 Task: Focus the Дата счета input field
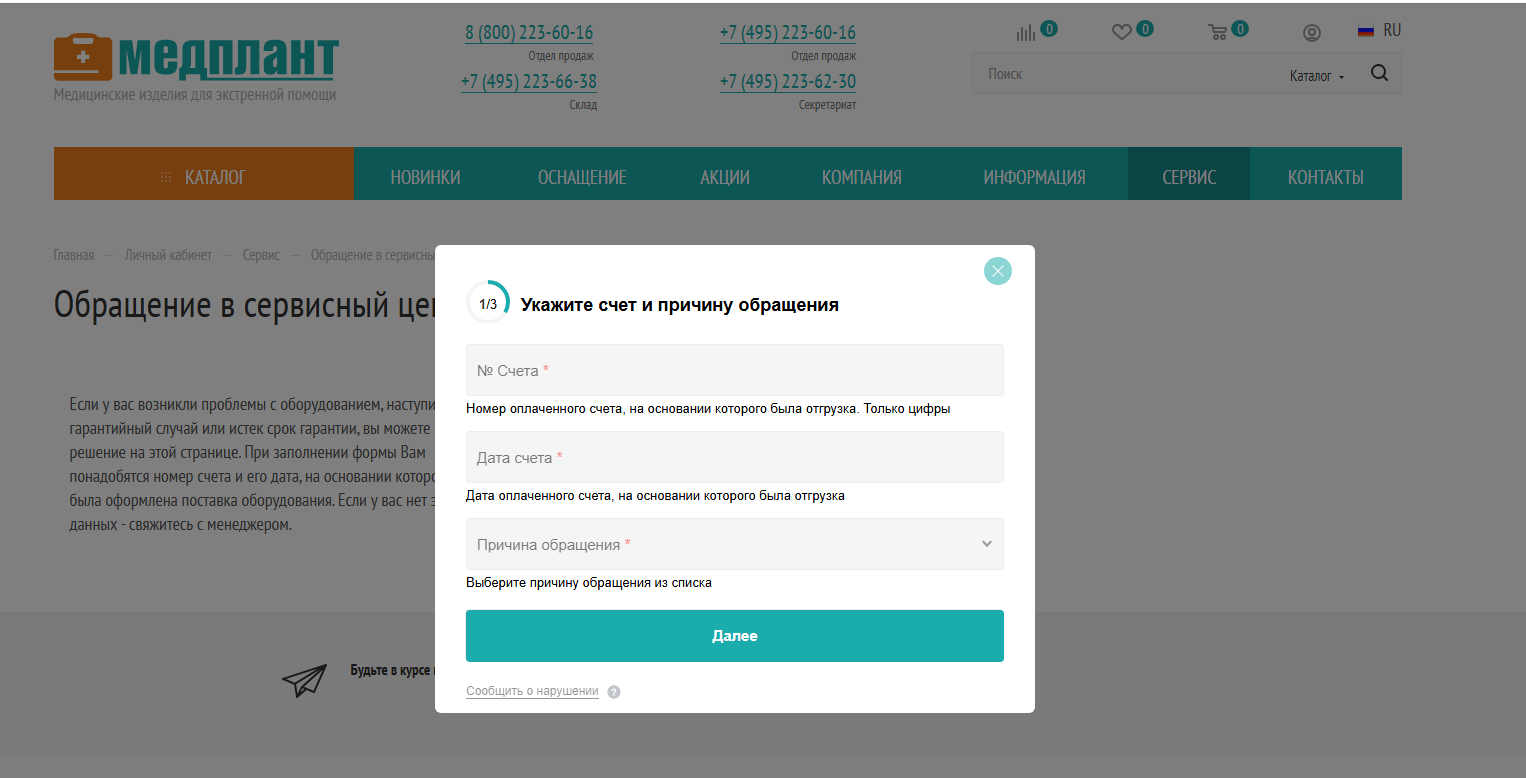coord(735,457)
